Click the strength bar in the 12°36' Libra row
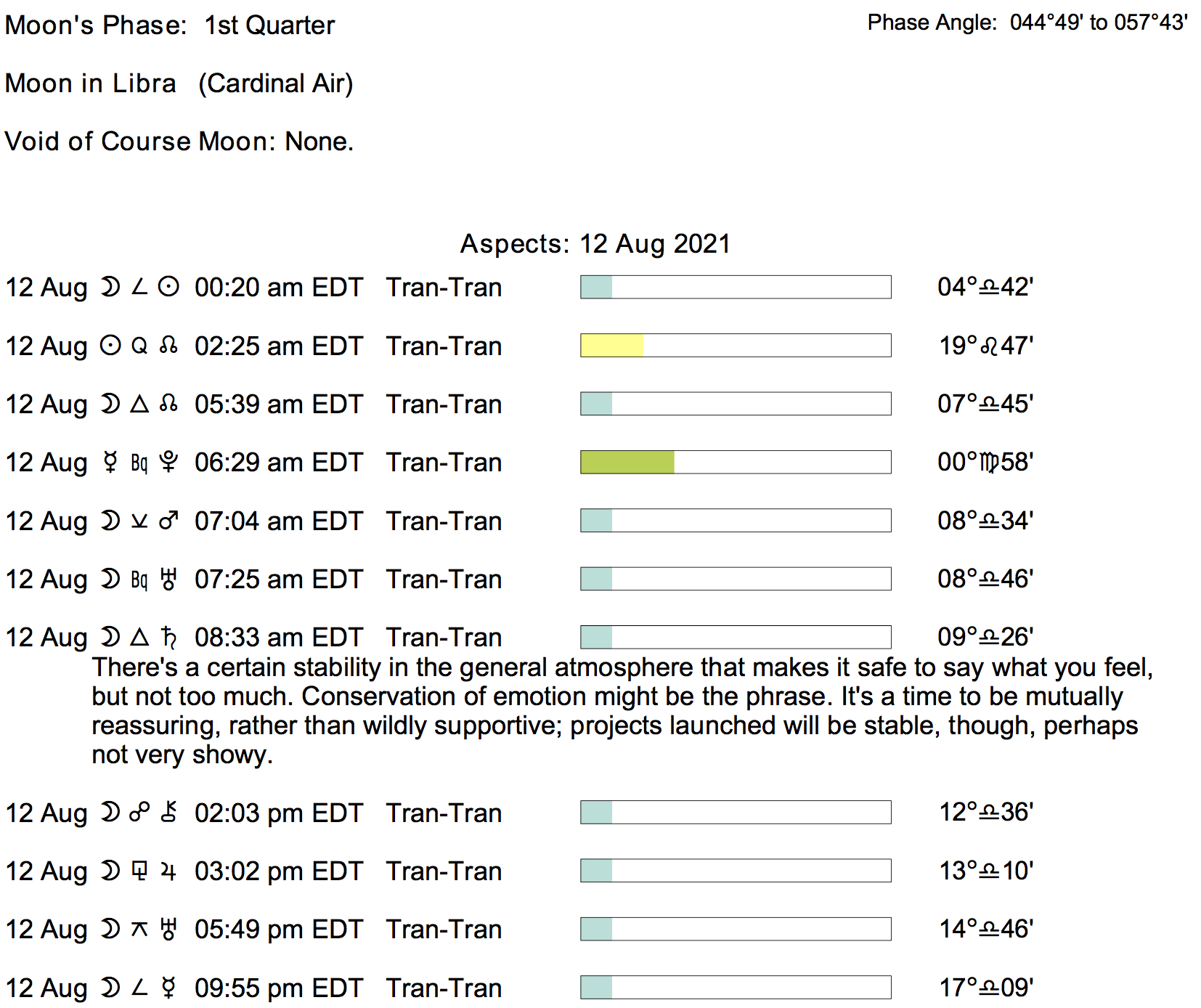Image resolution: width=1201 pixels, height=1008 pixels. [735, 812]
